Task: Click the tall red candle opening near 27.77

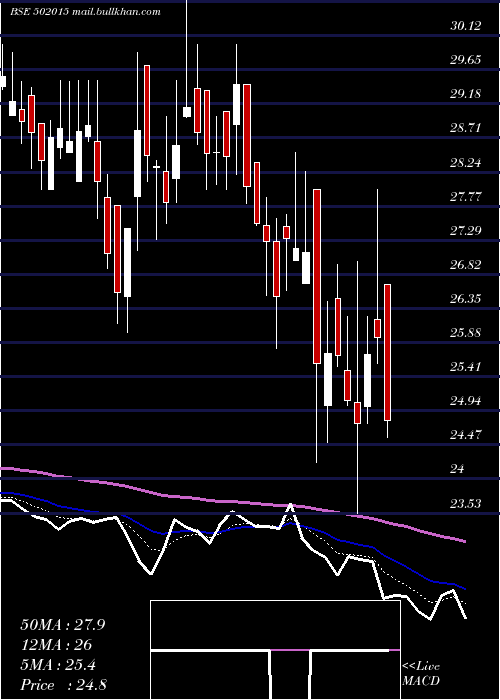Action: tap(317, 276)
